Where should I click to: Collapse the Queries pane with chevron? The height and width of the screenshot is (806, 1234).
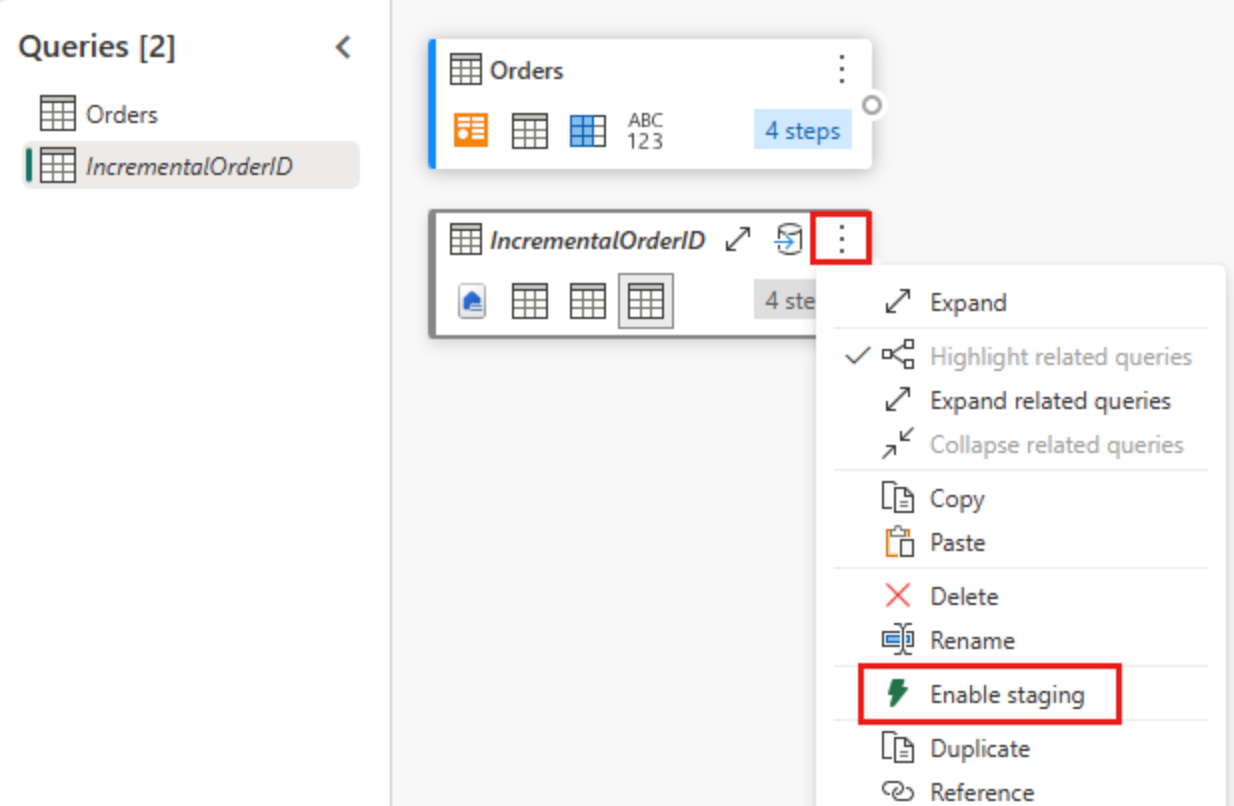tap(343, 47)
